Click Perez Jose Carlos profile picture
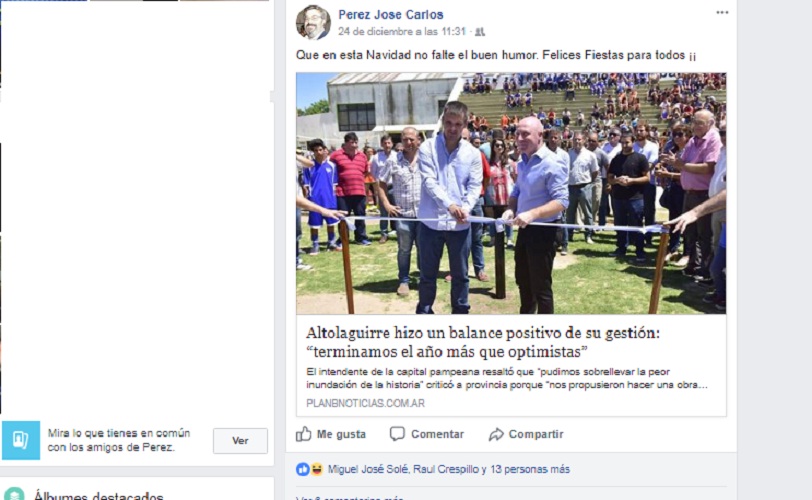 [313, 22]
